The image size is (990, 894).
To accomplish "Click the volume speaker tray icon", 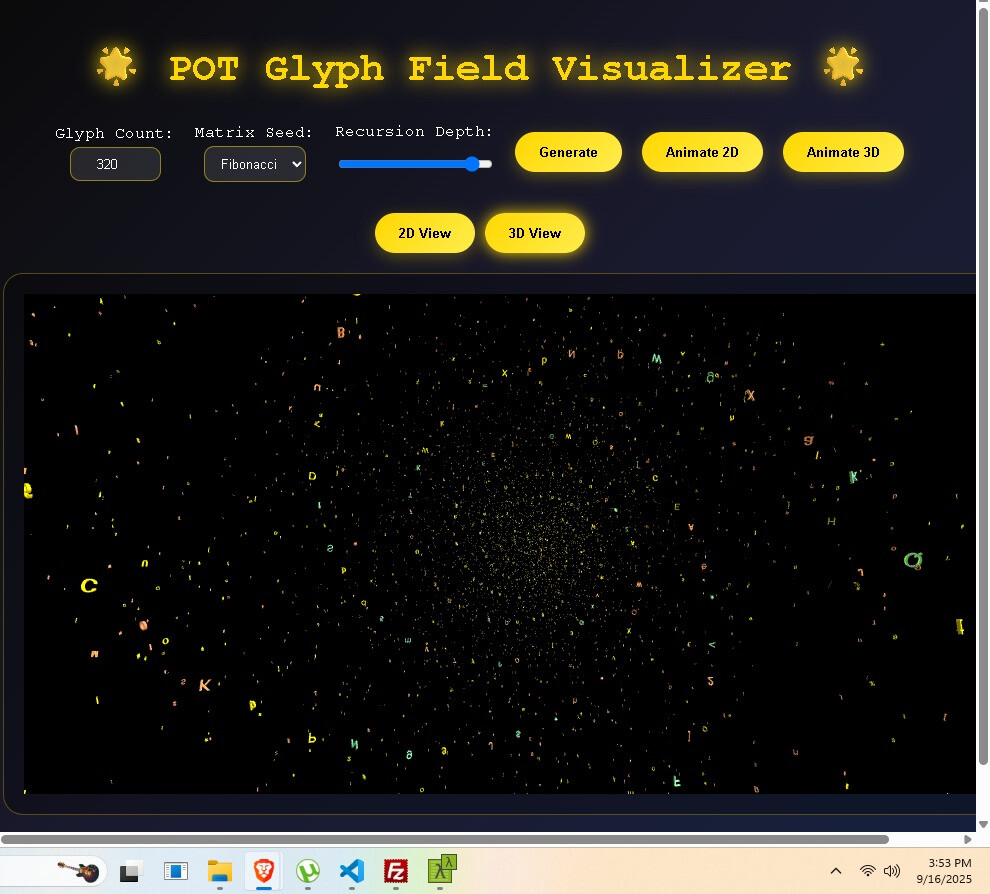I will (892, 871).
